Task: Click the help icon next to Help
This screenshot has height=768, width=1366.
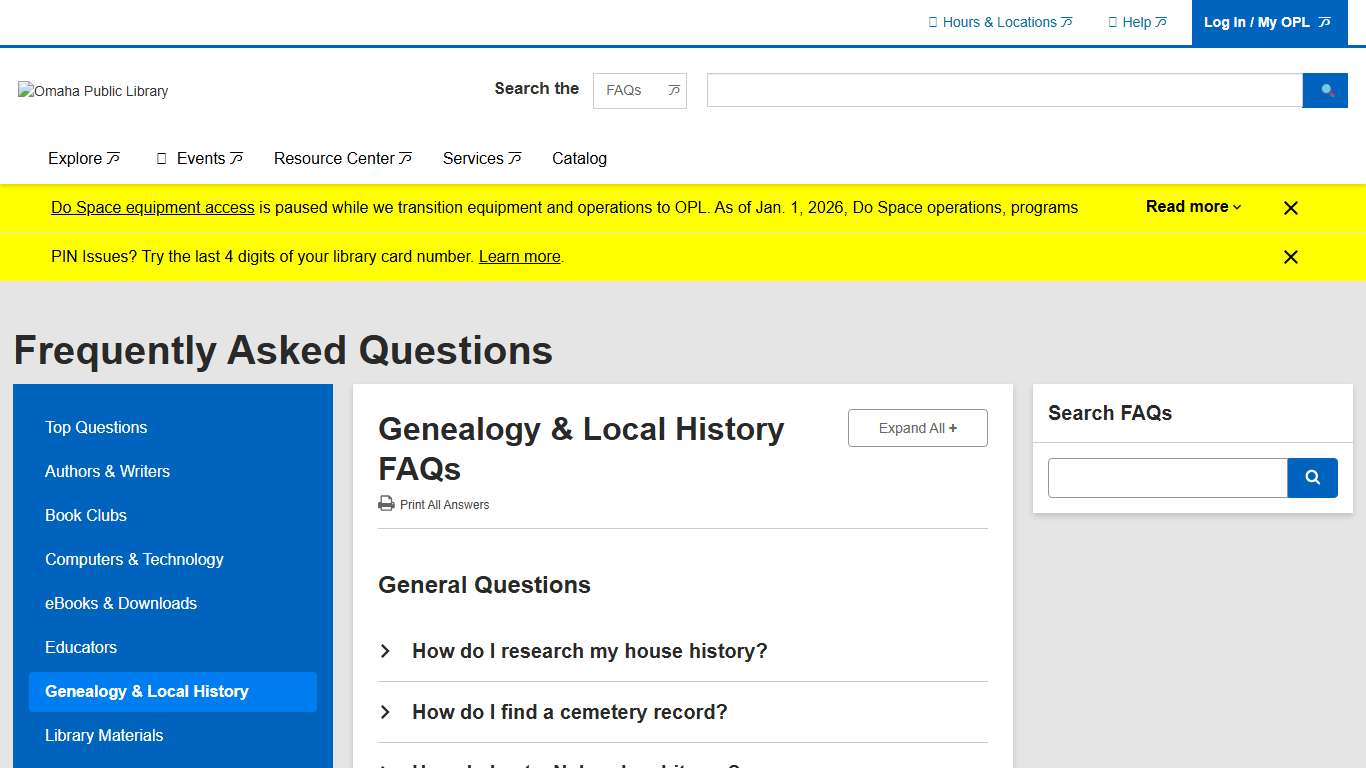Action: pos(1113,21)
